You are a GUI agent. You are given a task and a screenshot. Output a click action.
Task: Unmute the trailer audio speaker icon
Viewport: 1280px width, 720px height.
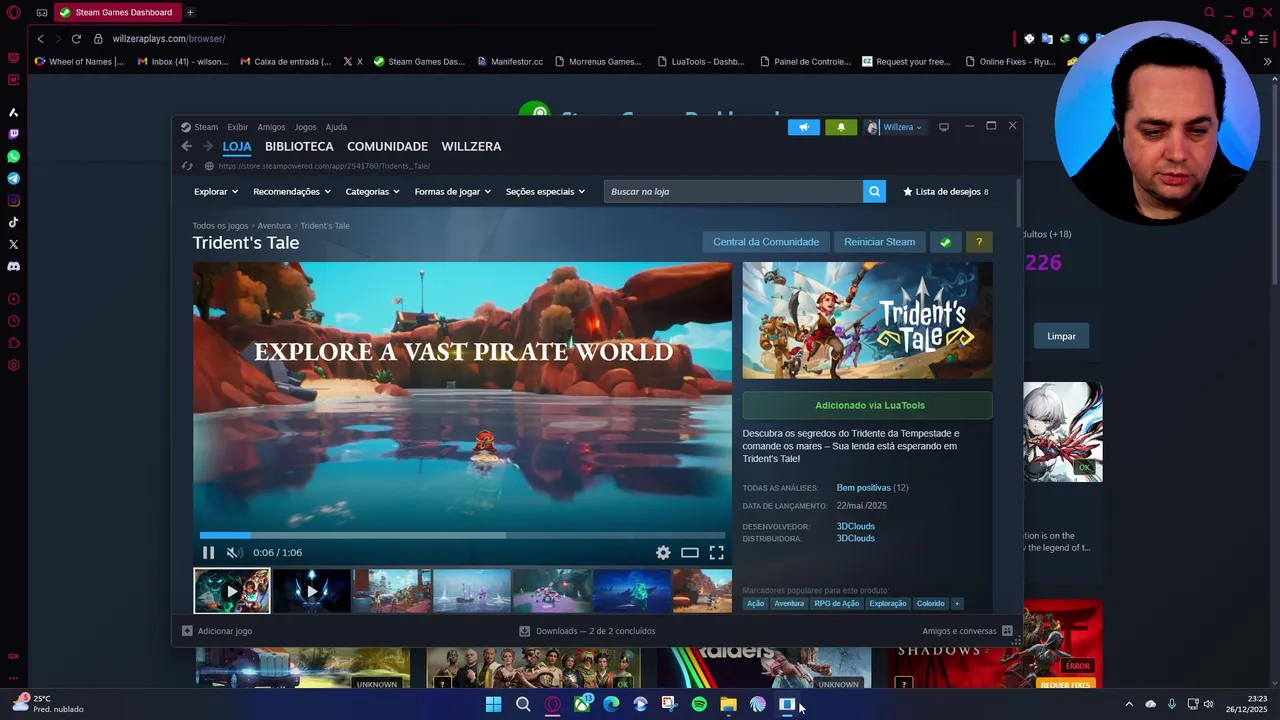233,552
